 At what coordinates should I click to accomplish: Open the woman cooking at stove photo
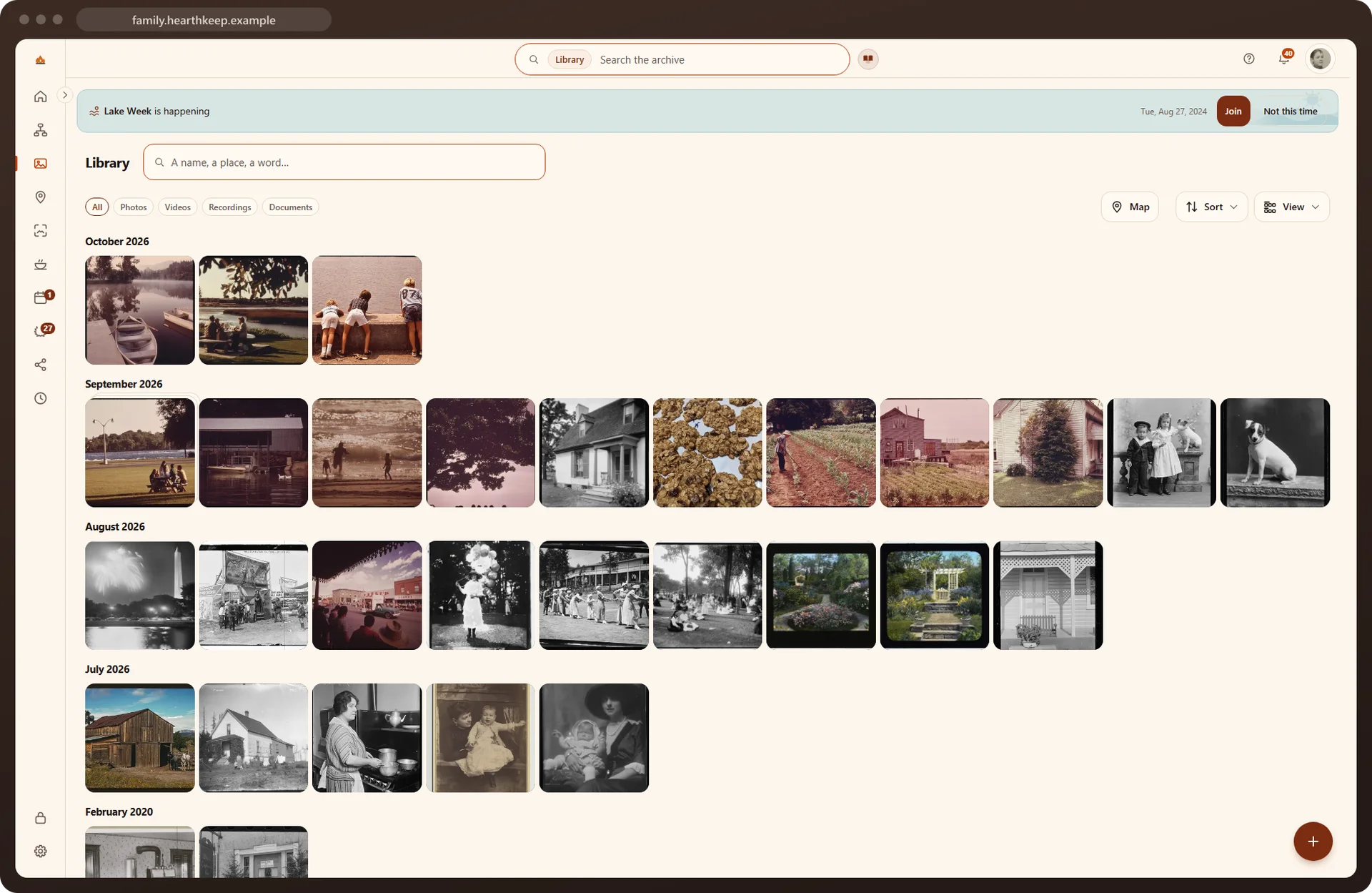click(x=367, y=738)
